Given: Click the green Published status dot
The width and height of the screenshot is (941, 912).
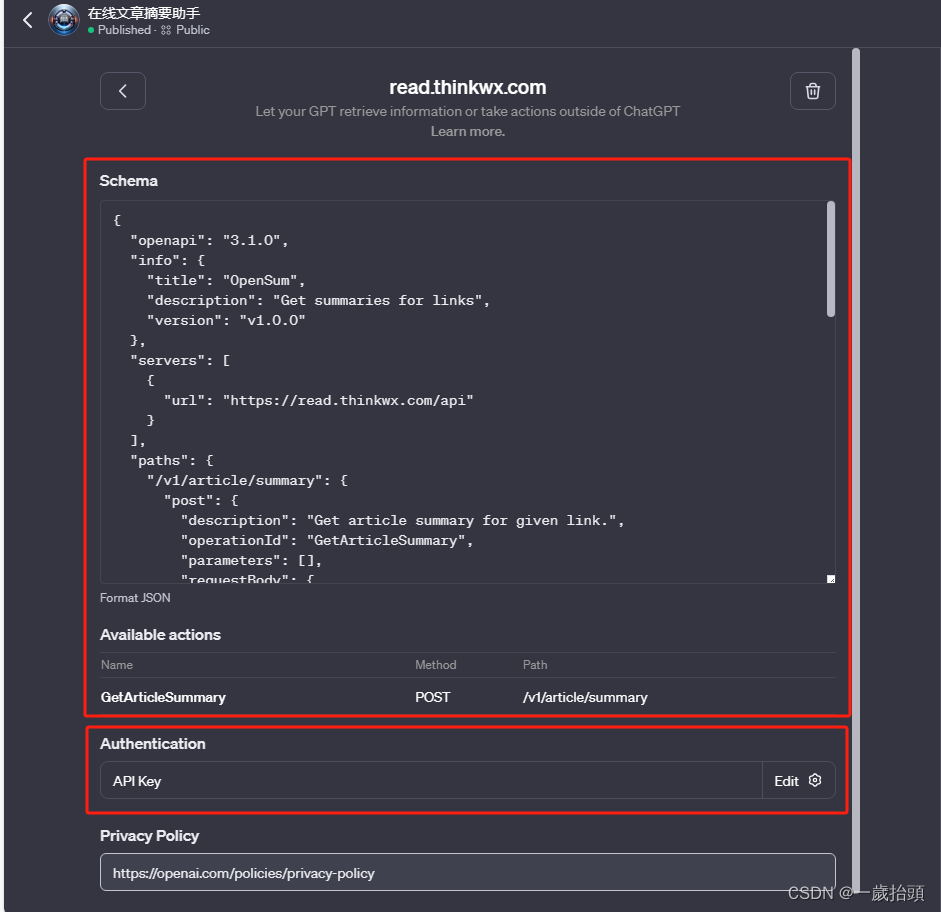Looking at the screenshot, I should (91, 30).
